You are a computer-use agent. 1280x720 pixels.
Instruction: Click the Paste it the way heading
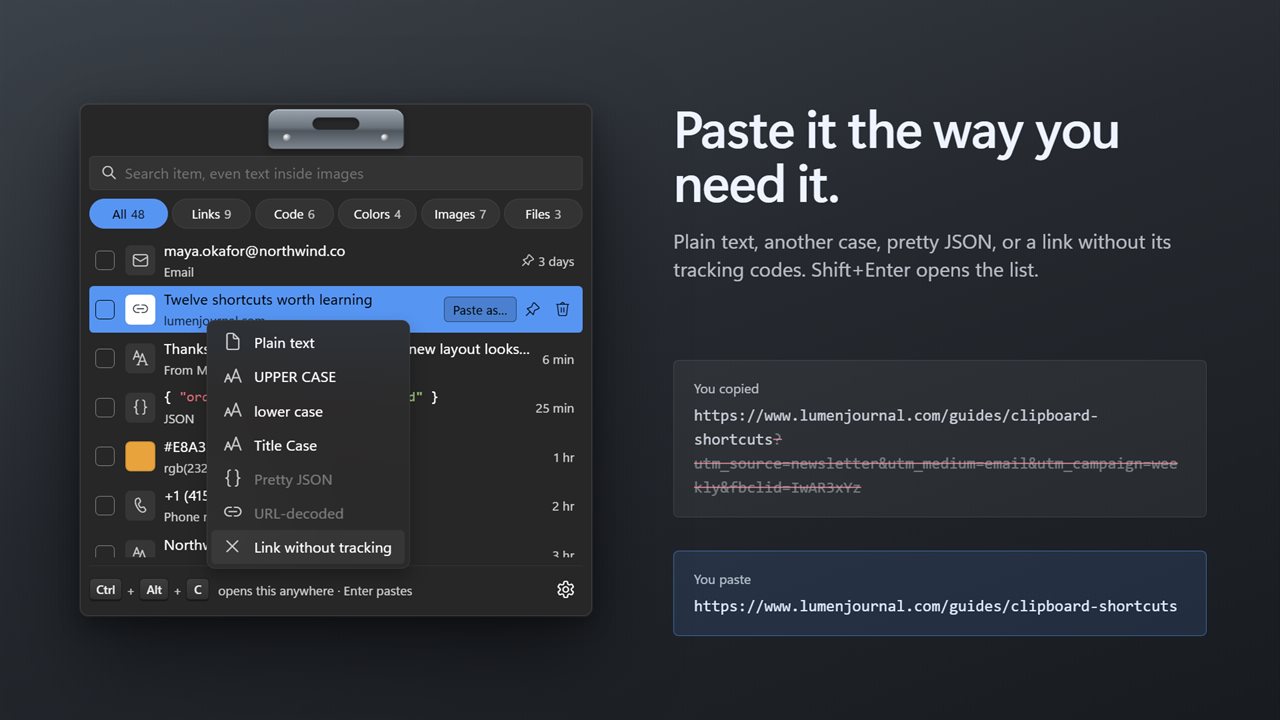[x=897, y=157]
